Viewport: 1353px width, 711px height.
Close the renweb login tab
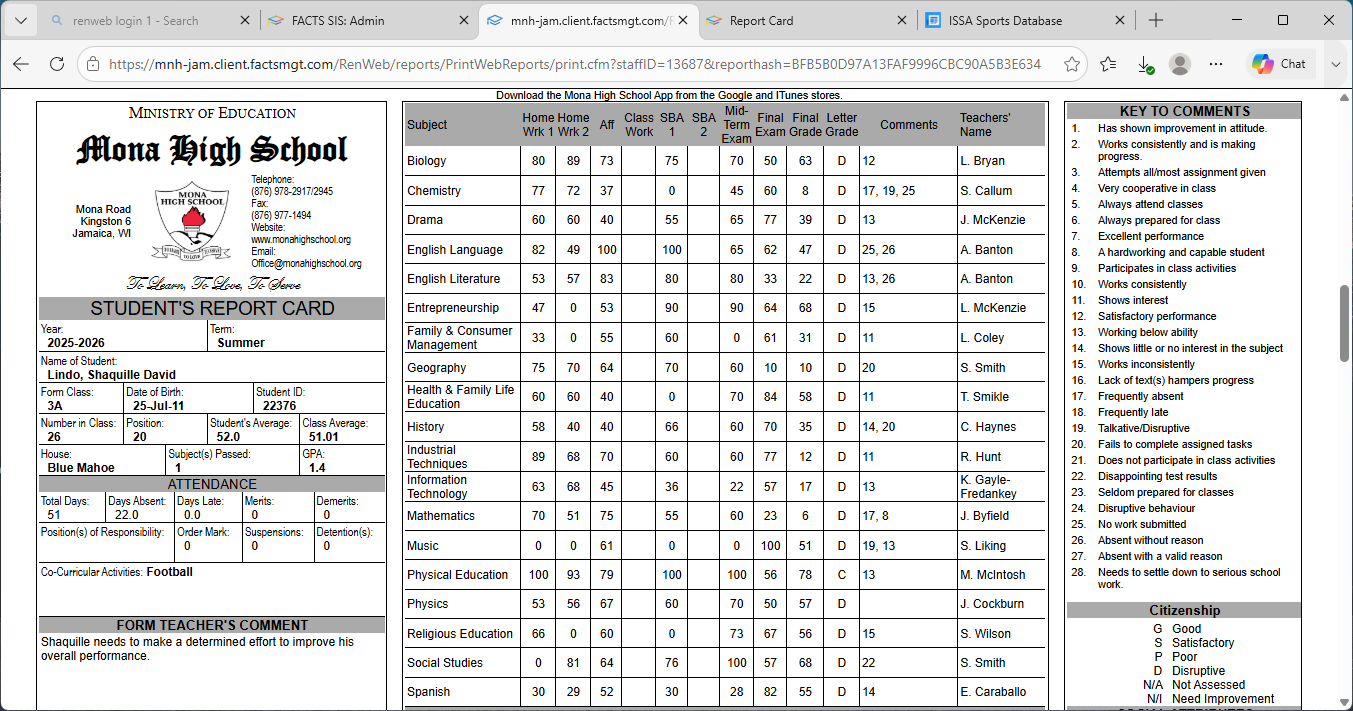coord(244,20)
